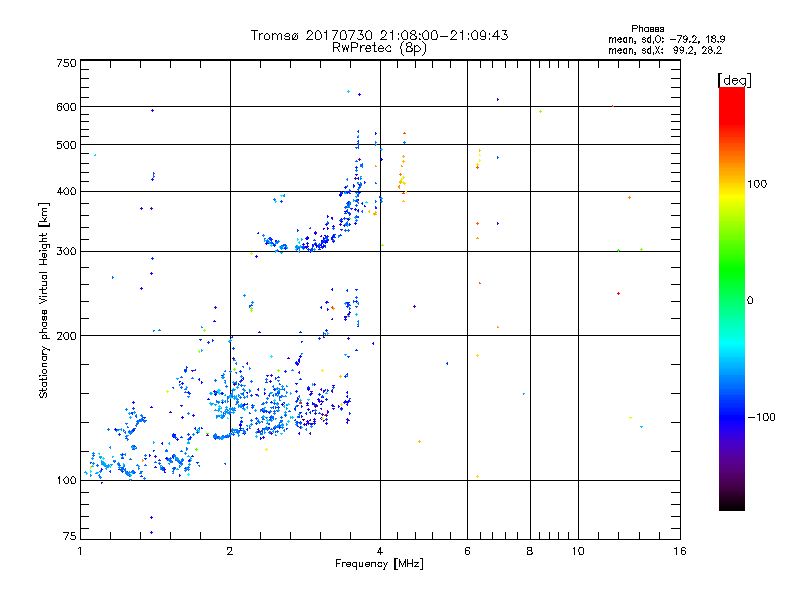Click the x-axis tick label '4'
Viewport: 800px width, 600px height.
[x=380, y=551]
